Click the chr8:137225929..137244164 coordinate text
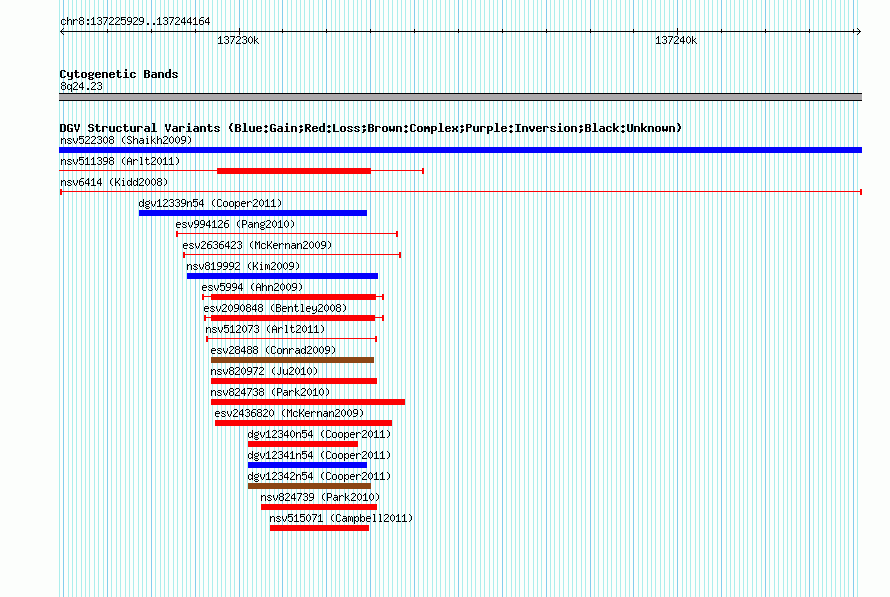Image resolution: width=890 pixels, height=597 pixels. 135,22
